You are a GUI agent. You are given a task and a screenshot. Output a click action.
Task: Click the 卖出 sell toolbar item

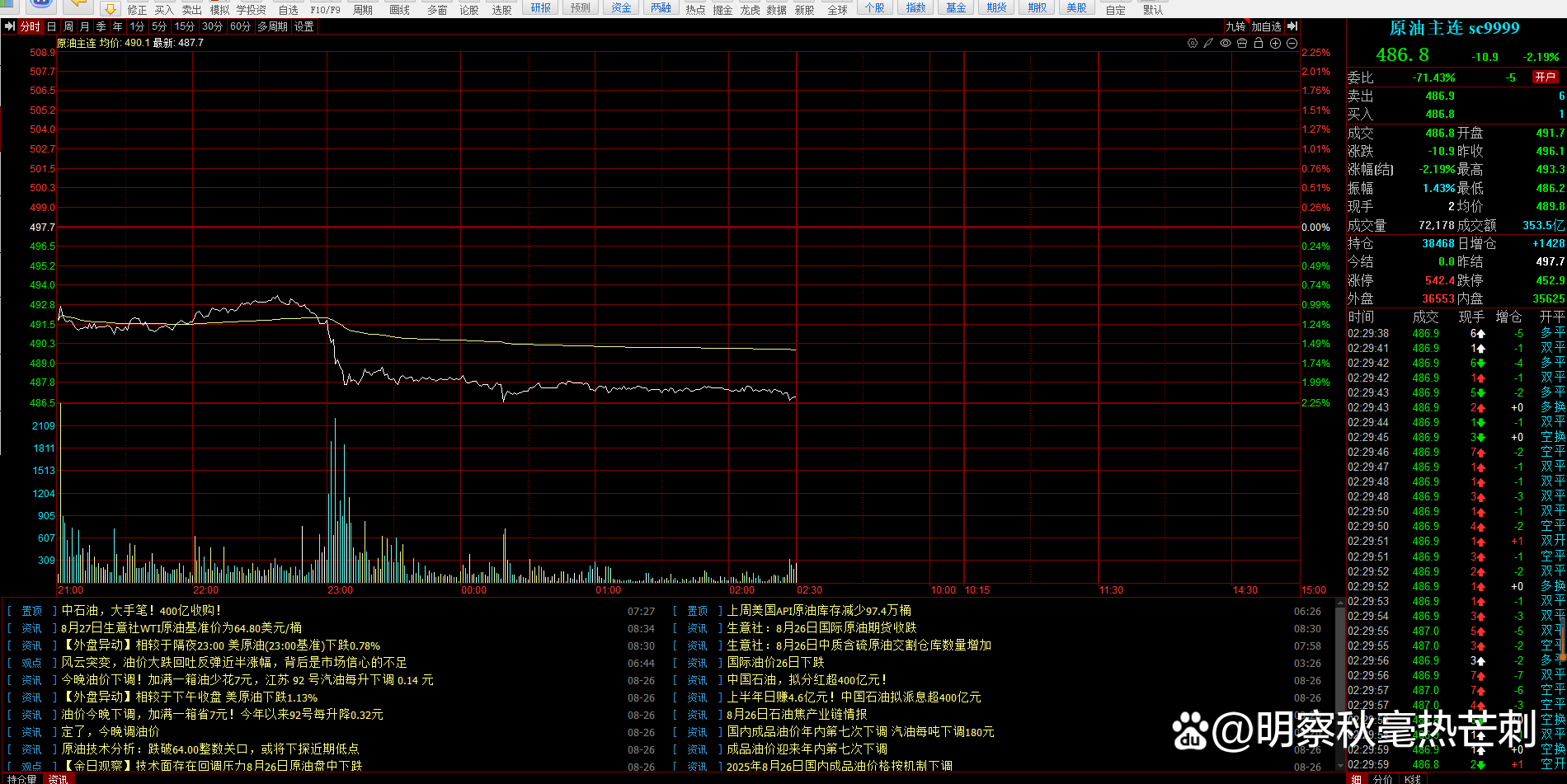[x=191, y=10]
